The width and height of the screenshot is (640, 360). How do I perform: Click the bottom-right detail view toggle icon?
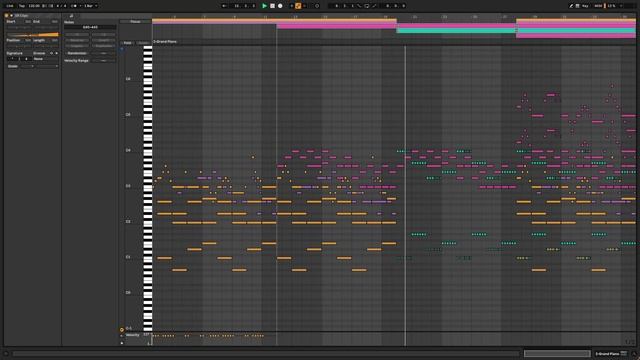tap(634, 354)
